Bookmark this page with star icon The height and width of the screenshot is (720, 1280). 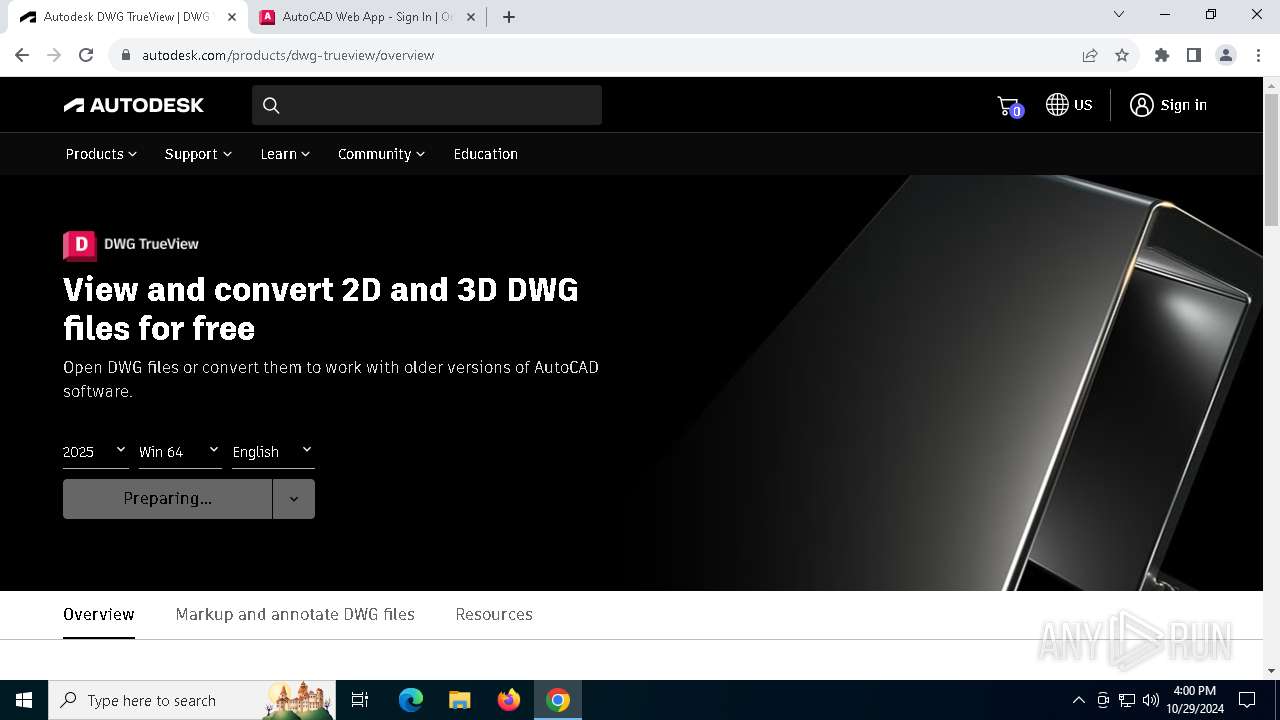click(1122, 55)
